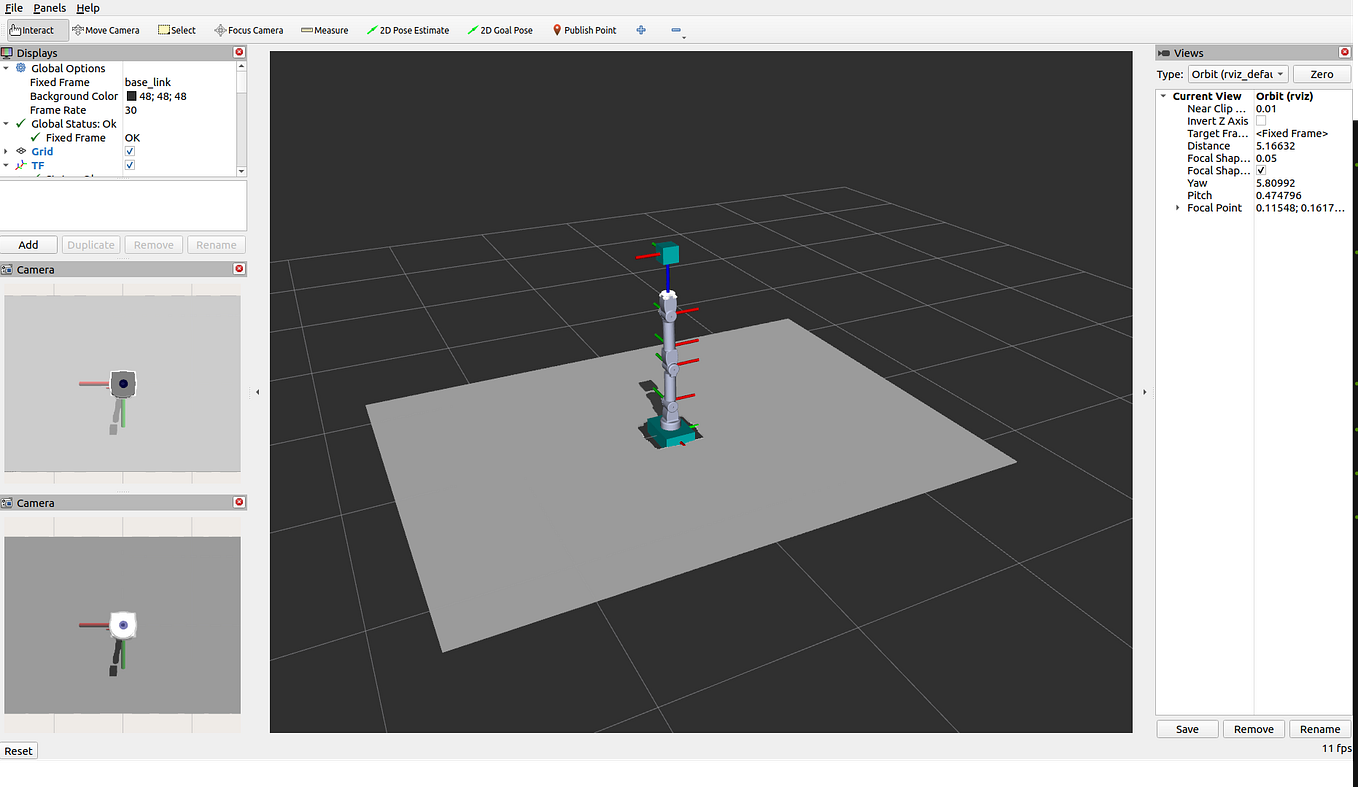The height and width of the screenshot is (787, 1358).
Task: Choose the Select tool
Action: tap(177, 29)
